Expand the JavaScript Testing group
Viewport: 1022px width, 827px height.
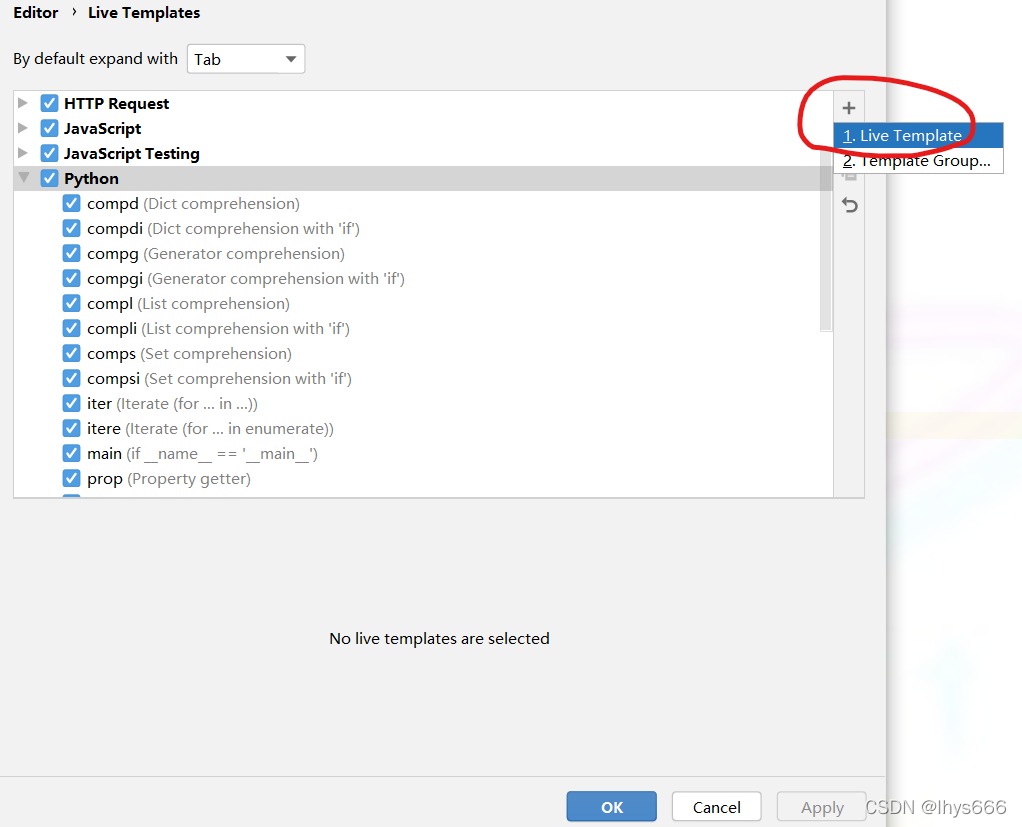(23, 153)
